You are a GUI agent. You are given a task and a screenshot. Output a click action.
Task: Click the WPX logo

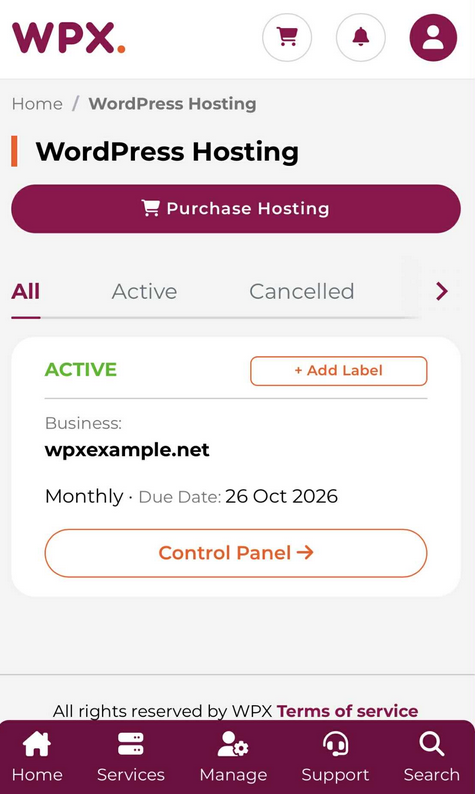(68, 38)
